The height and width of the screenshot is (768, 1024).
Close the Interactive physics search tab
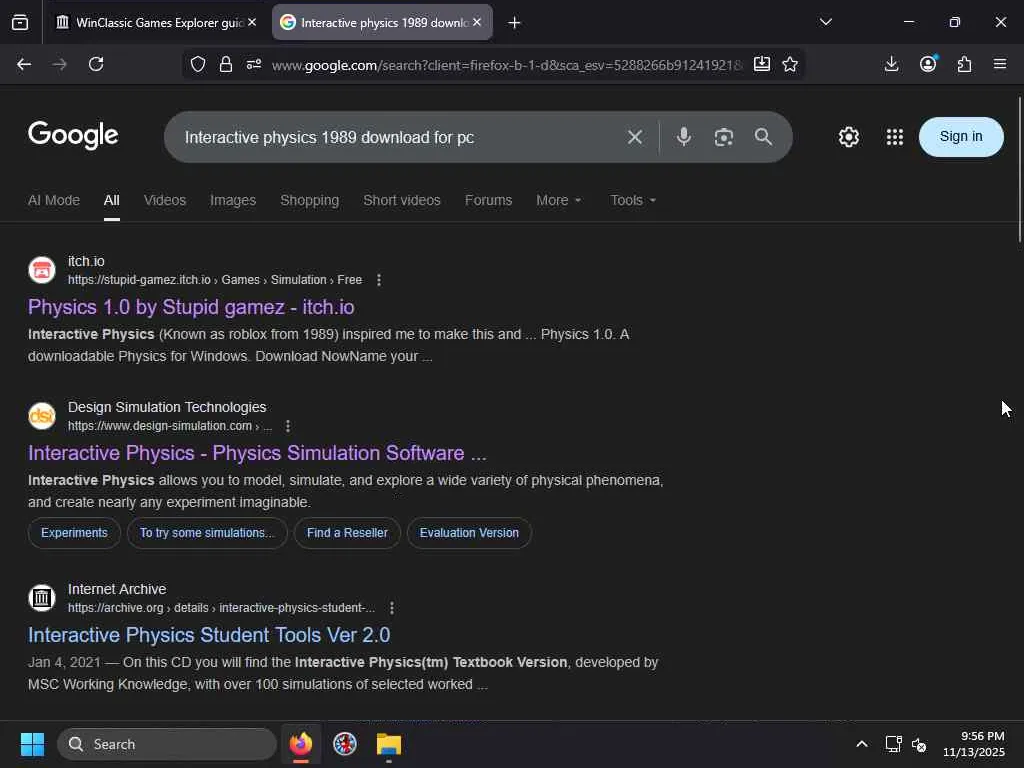(477, 22)
